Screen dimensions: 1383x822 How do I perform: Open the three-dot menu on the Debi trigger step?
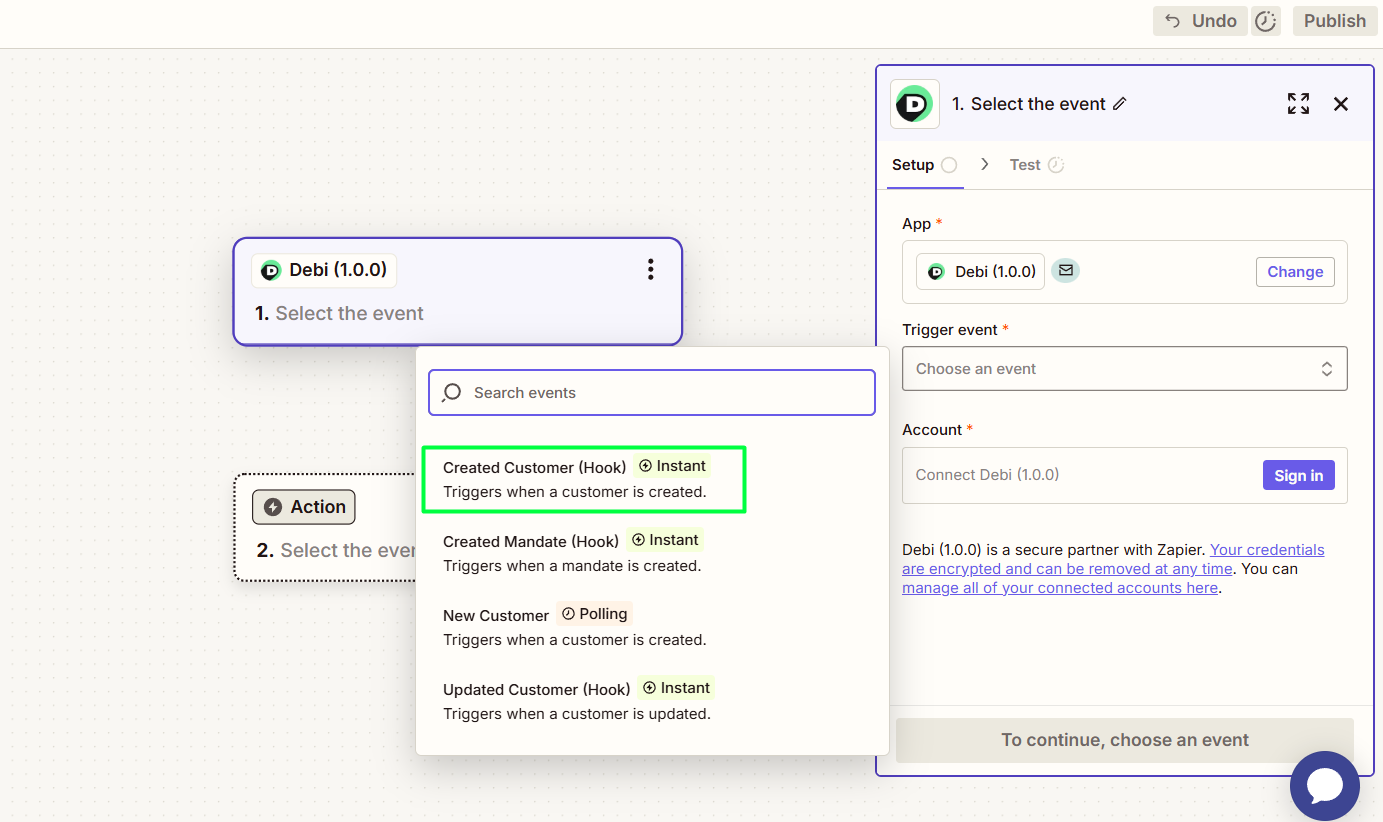(x=651, y=269)
